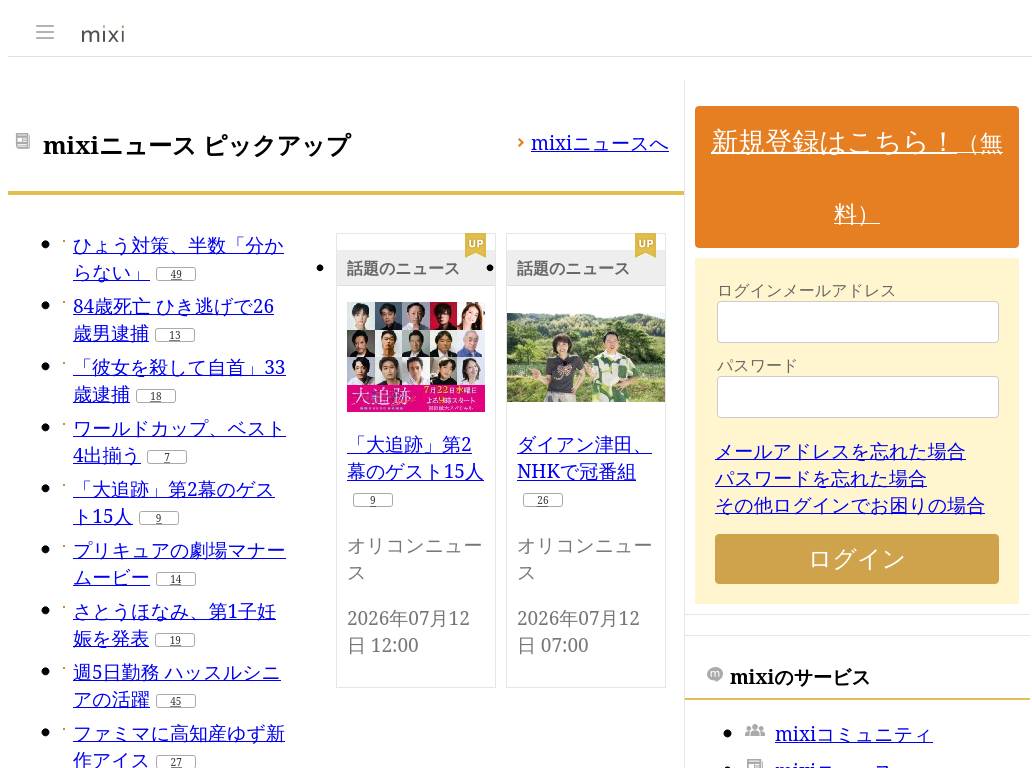The height and width of the screenshot is (768, 1032).
Task: Open news プリキュアの劇場マナームービー
Action: [x=179, y=563]
